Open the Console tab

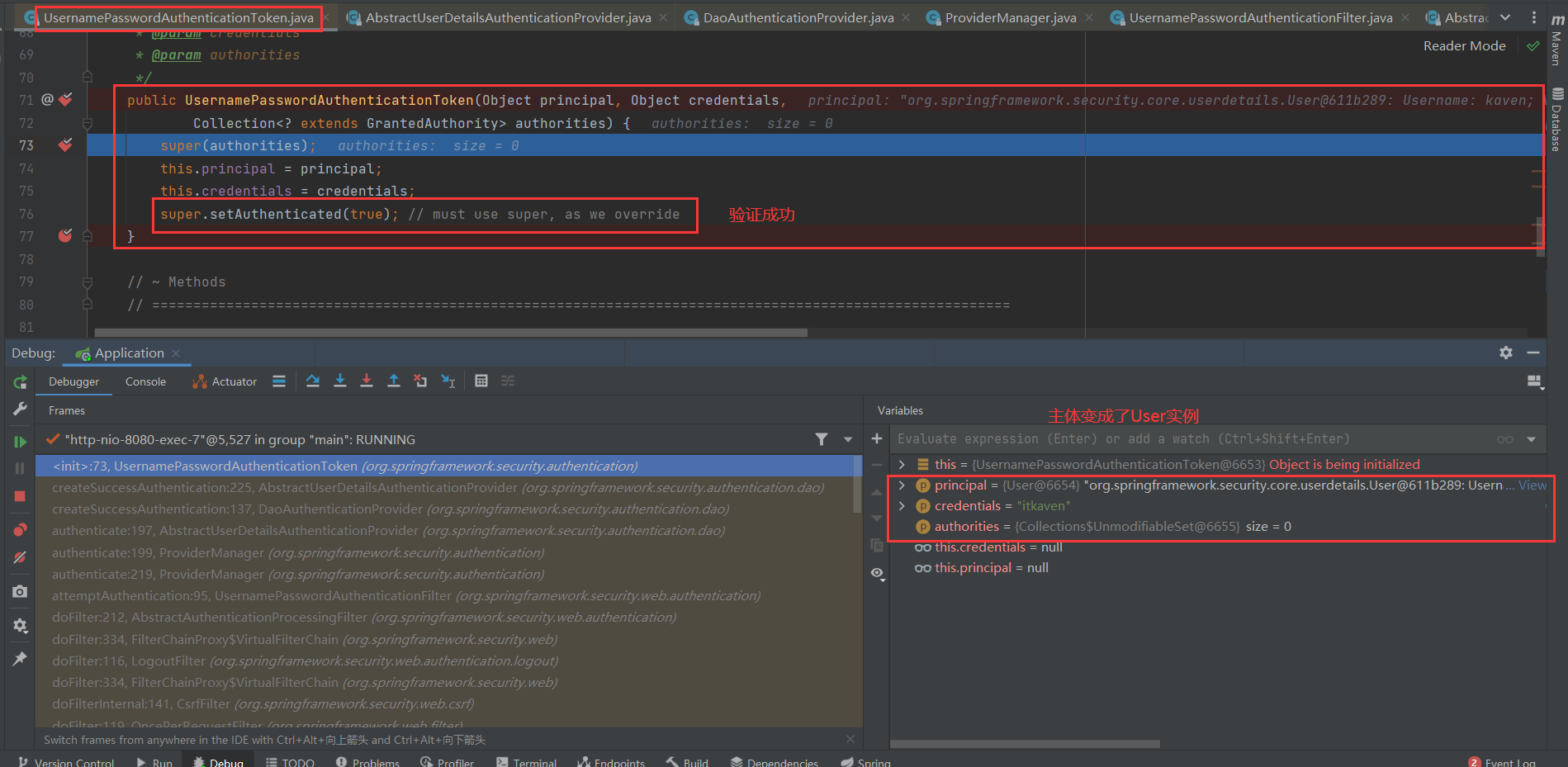point(145,381)
